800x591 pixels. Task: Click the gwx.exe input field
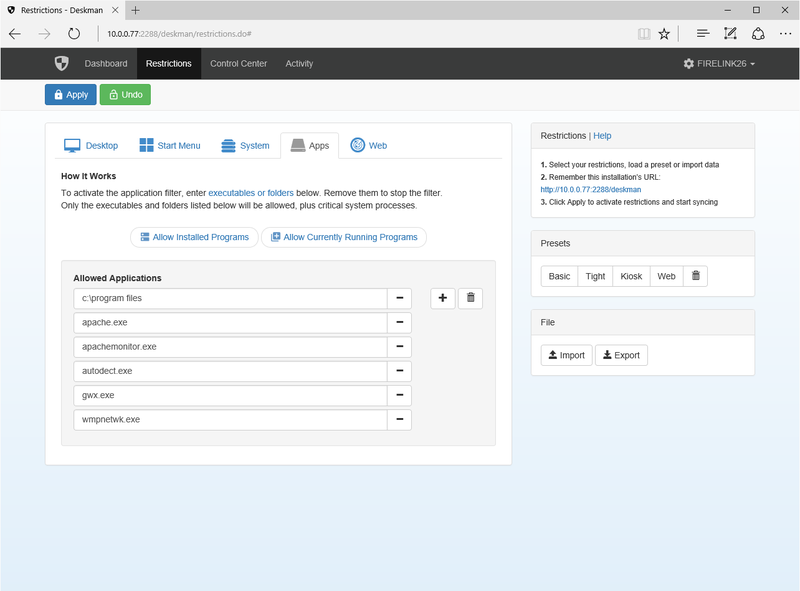(x=230, y=395)
